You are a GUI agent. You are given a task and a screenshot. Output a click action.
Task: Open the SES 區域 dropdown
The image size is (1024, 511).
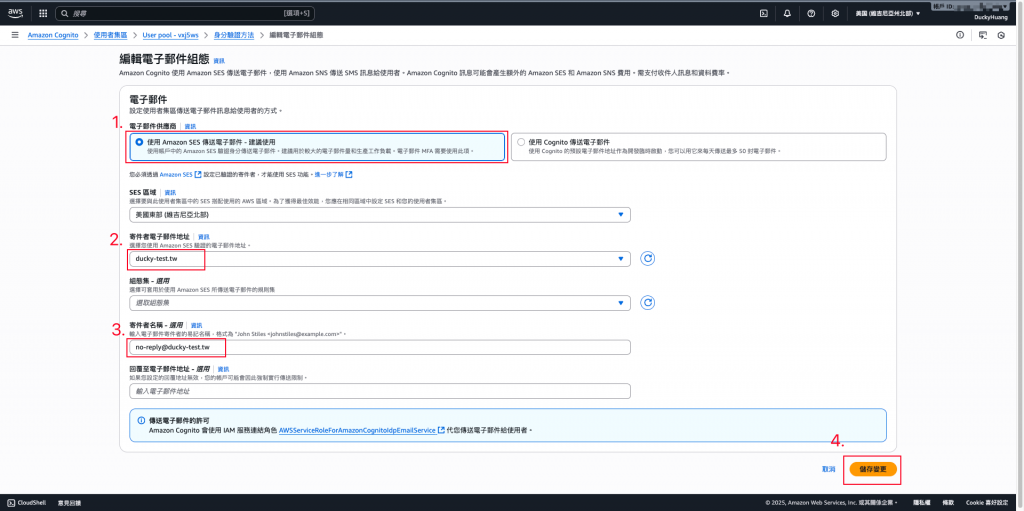[380, 214]
